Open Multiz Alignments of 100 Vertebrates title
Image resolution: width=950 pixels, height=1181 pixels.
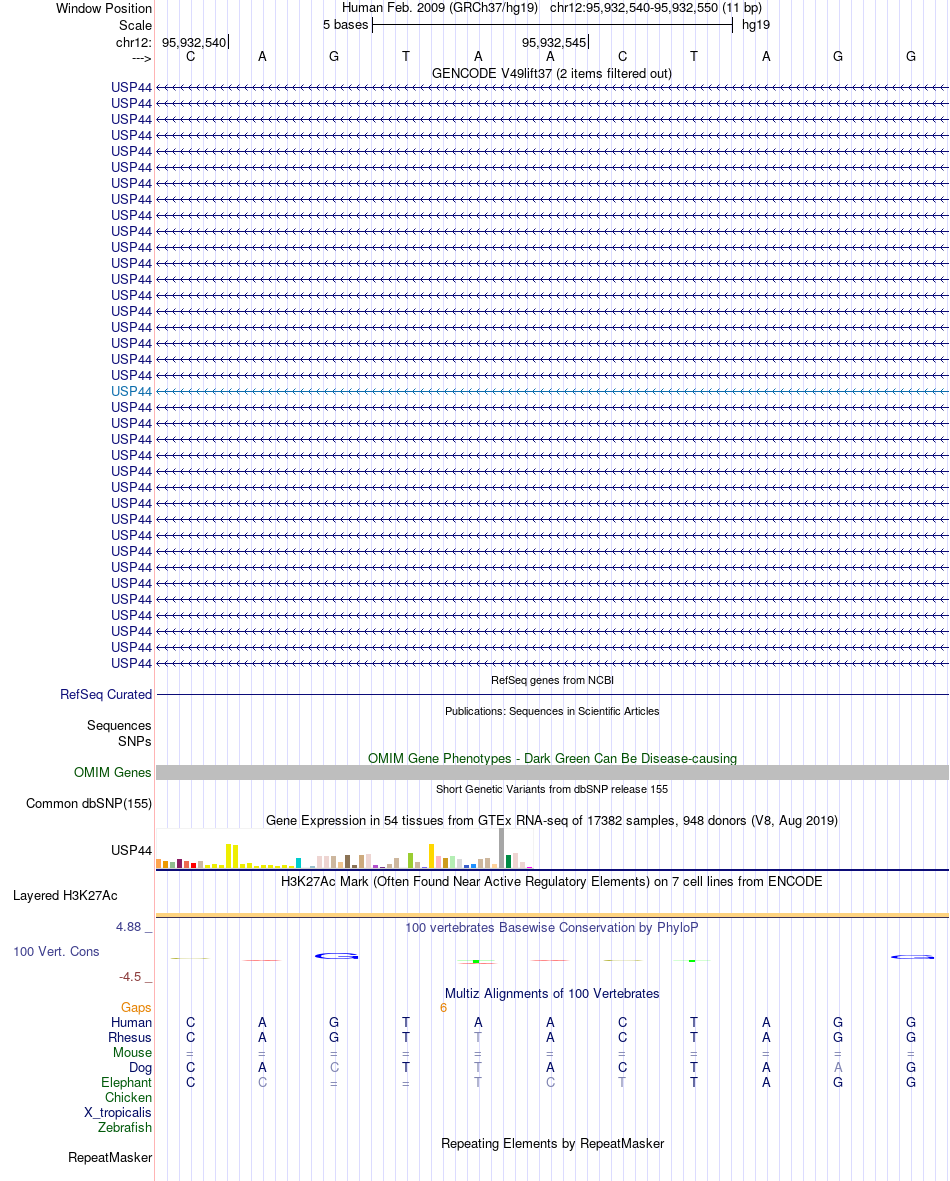tap(551, 993)
